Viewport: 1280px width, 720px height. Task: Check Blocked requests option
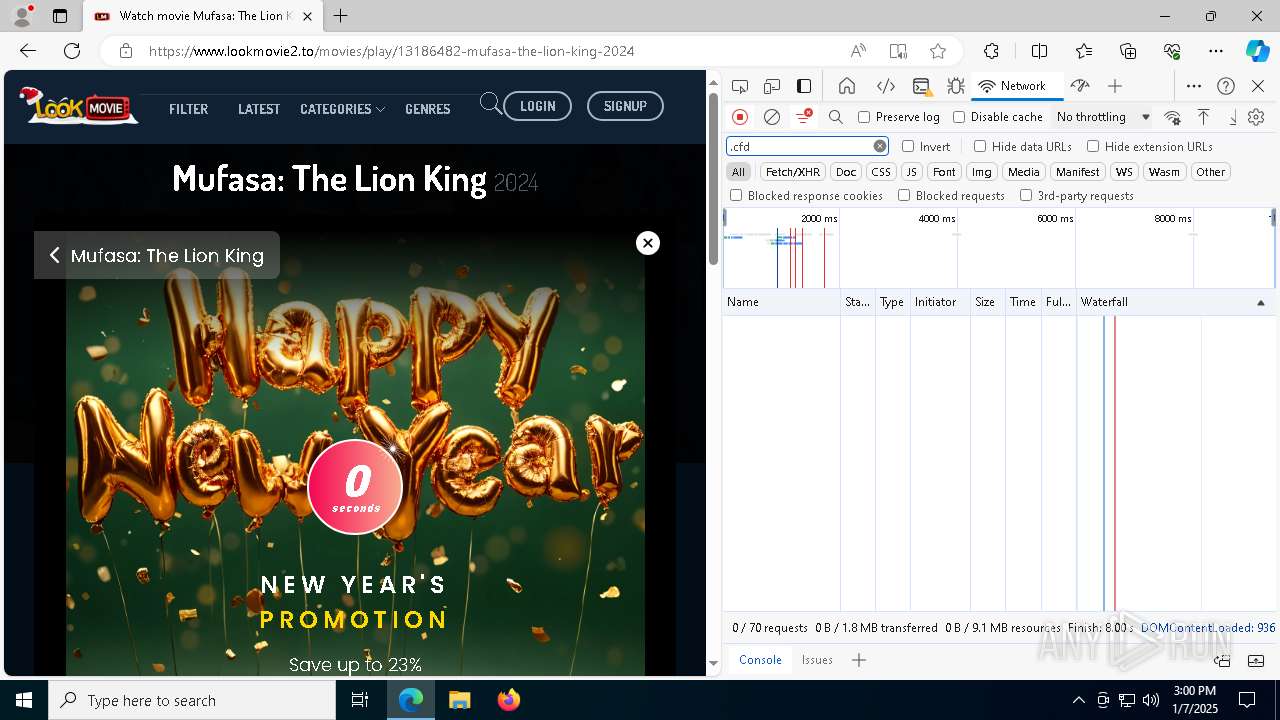[904, 196]
